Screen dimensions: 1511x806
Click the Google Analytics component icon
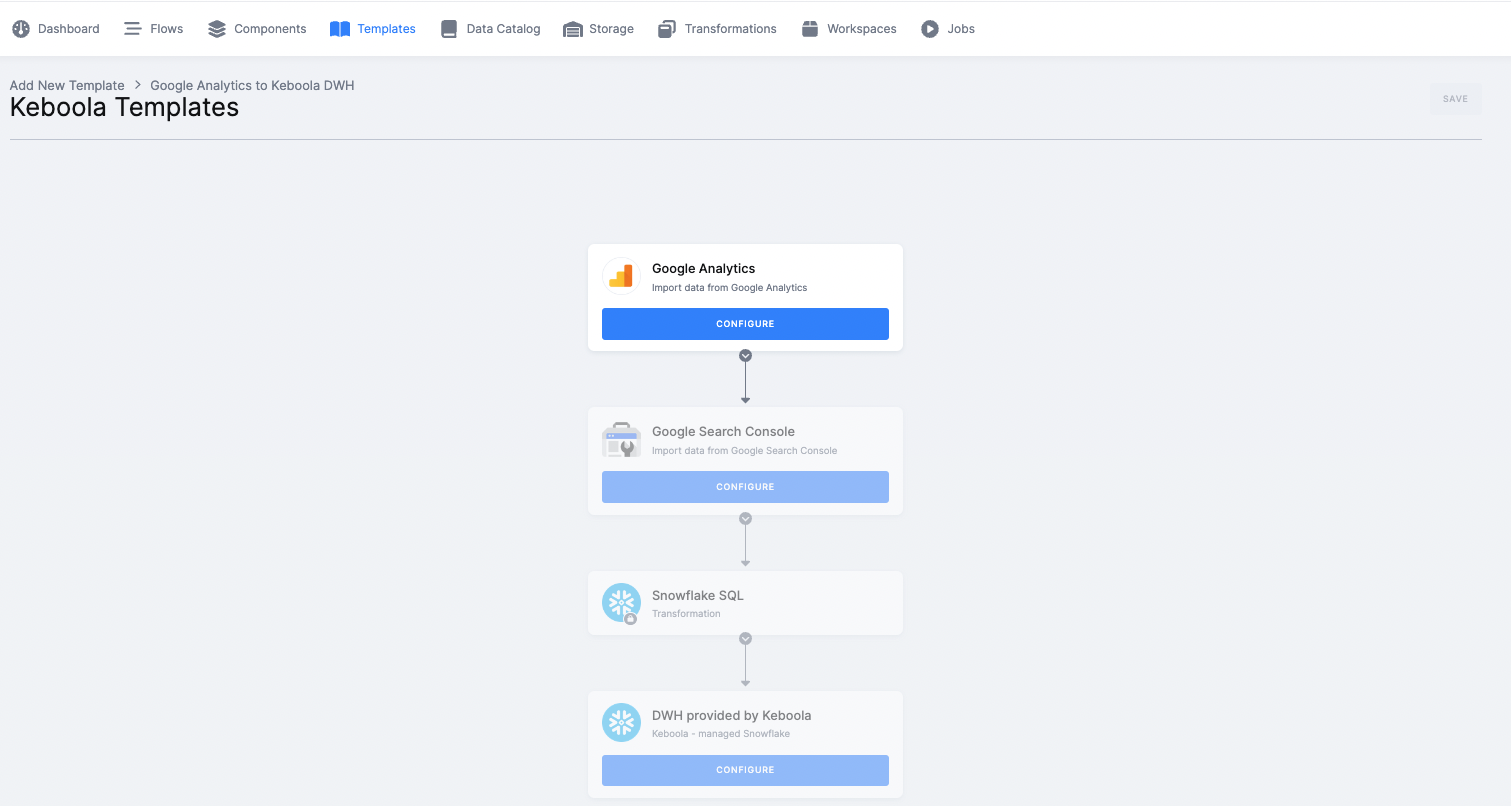click(x=621, y=276)
